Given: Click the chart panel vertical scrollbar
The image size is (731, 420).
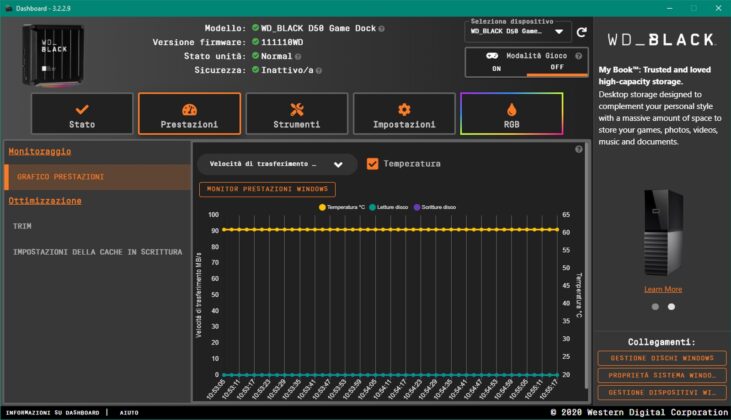Looking at the screenshot, I should tap(587, 266).
